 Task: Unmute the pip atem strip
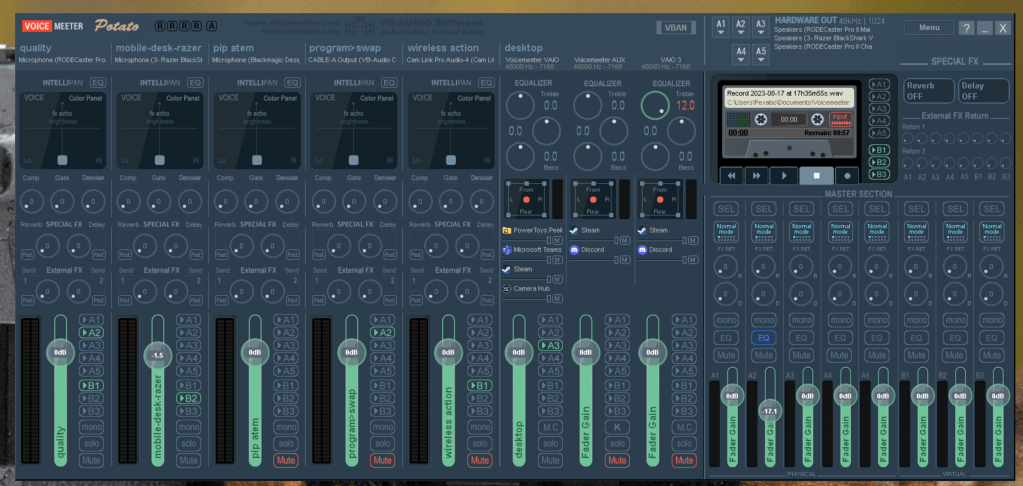point(286,461)
